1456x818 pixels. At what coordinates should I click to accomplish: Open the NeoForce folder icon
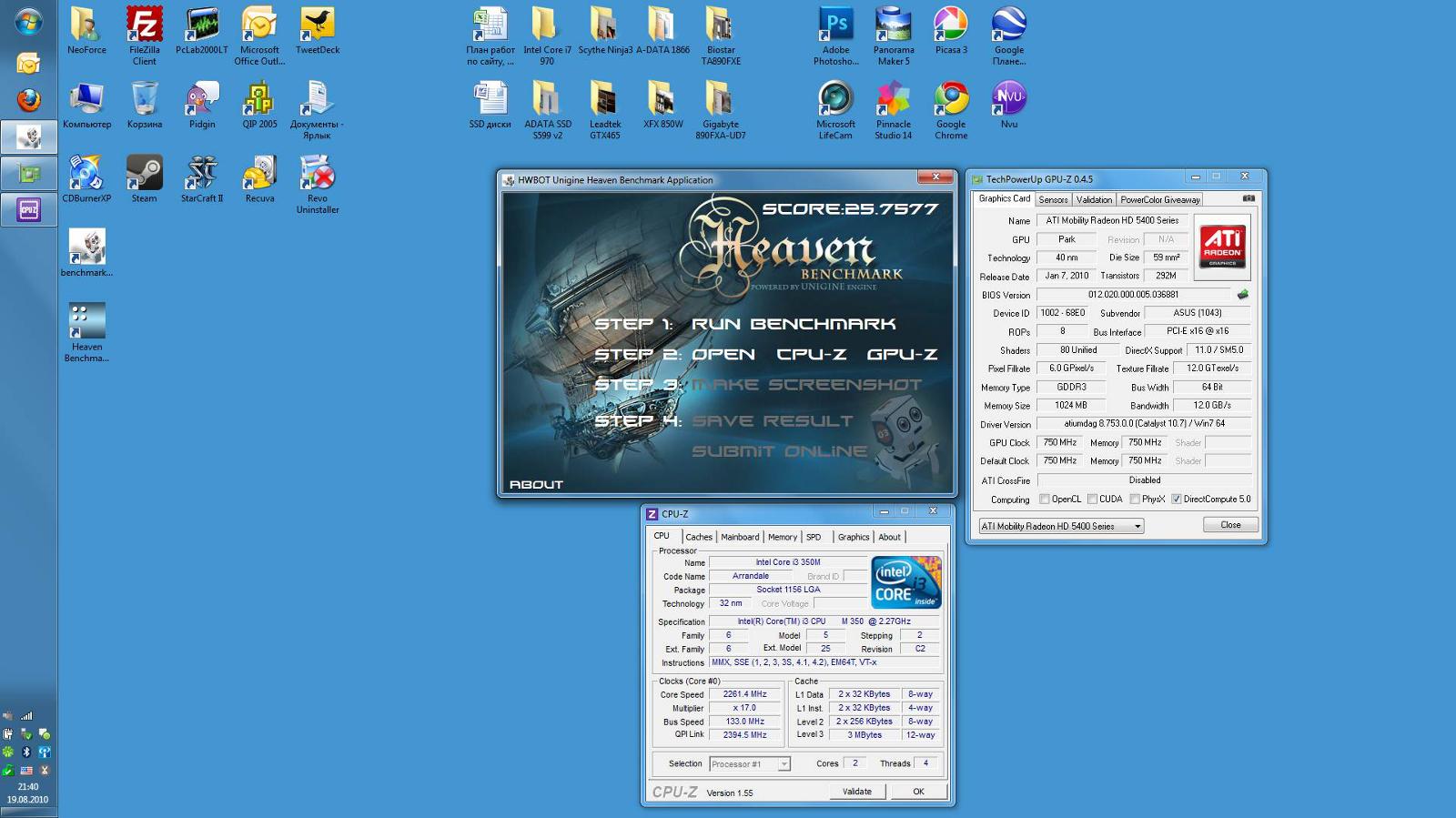coord(86,30)
